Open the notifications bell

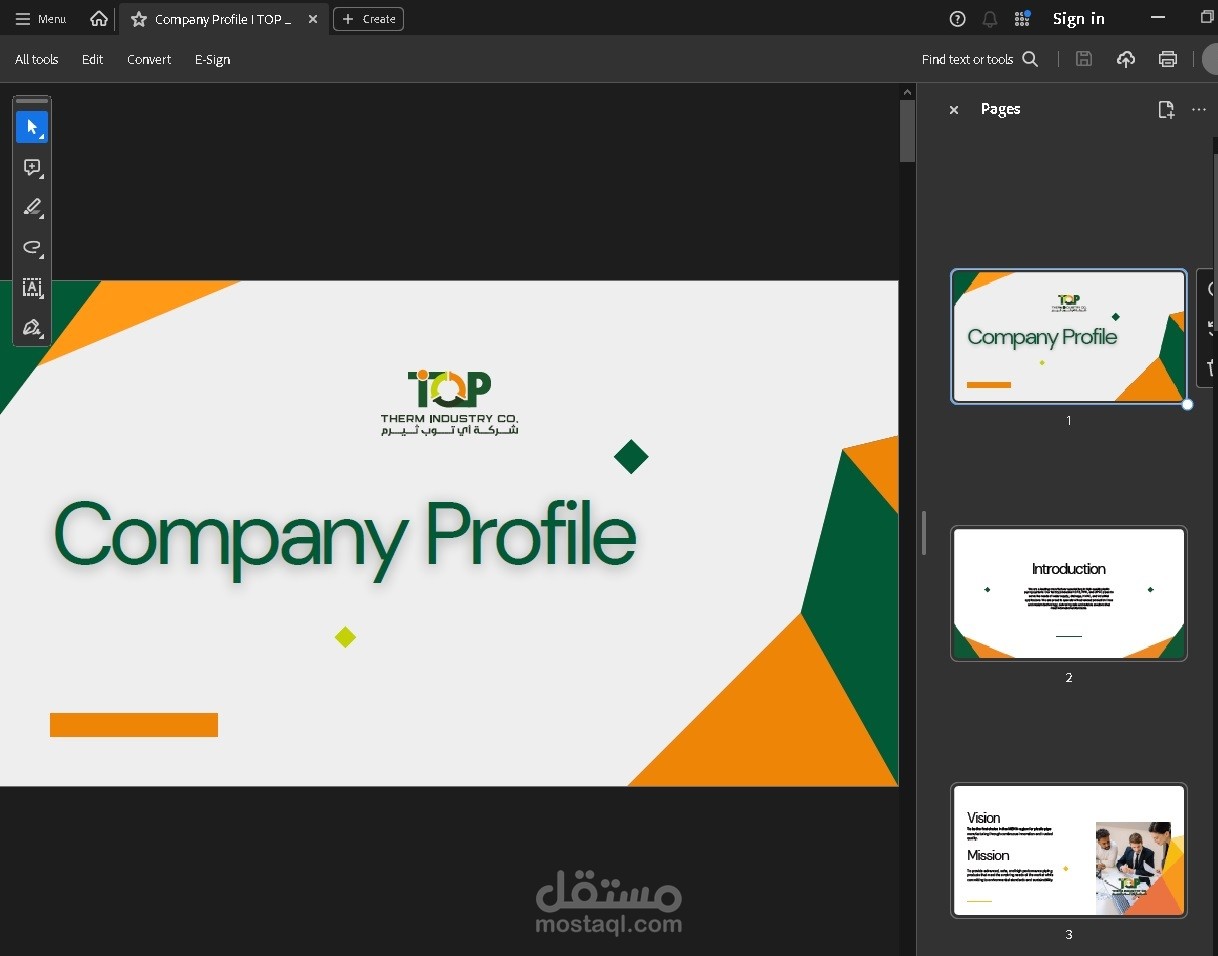click(x=990, y=19)
